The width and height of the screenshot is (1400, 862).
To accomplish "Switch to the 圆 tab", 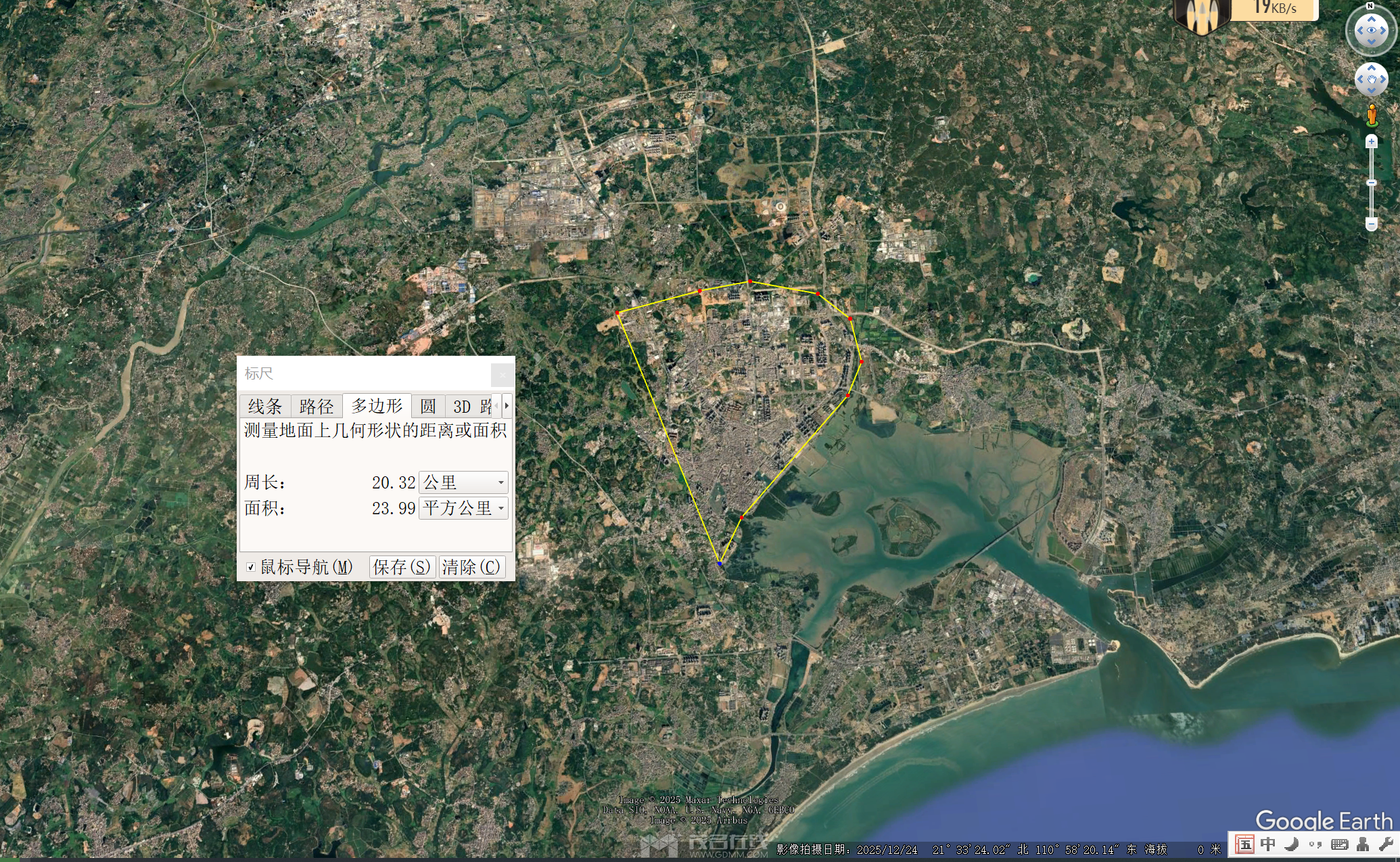I will [427, 406].
